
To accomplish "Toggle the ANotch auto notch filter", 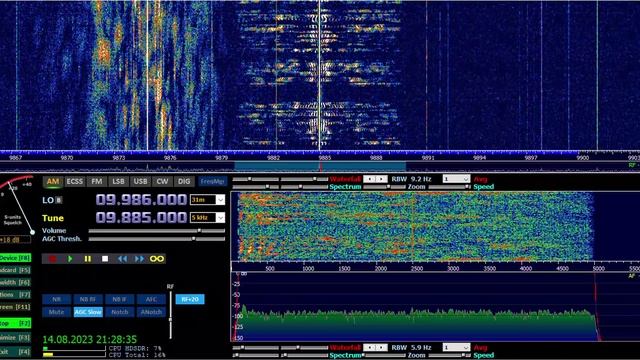I will 151,312.
